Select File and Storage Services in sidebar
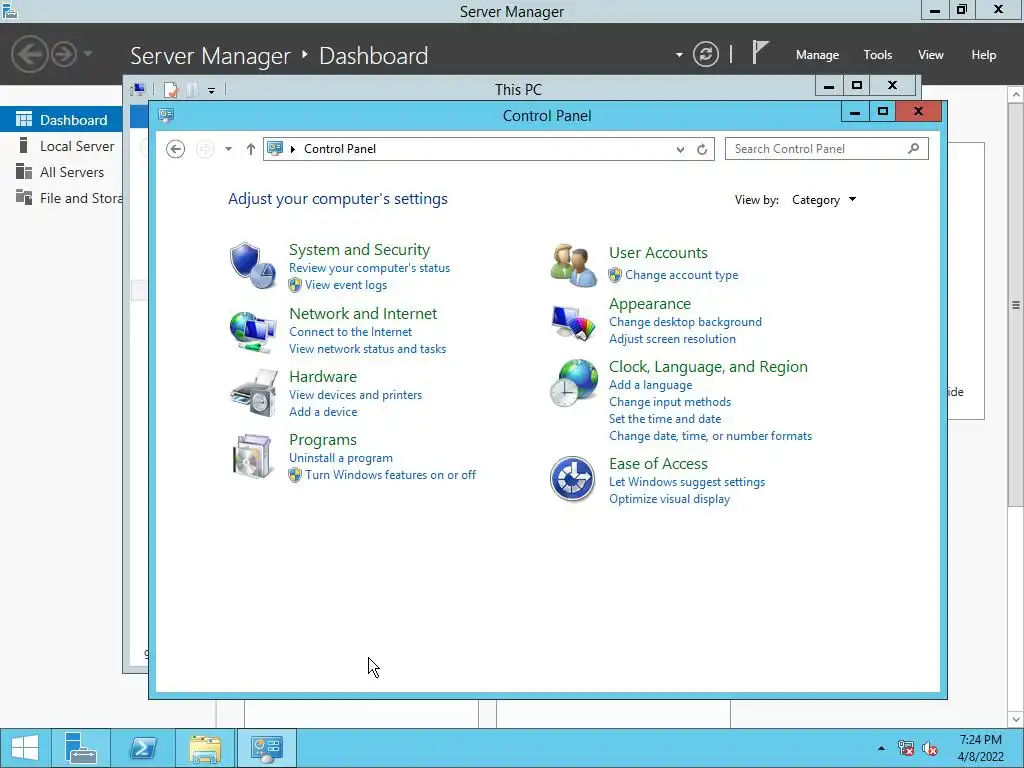This screenshot has width=1024, height=768. point(61,198)
